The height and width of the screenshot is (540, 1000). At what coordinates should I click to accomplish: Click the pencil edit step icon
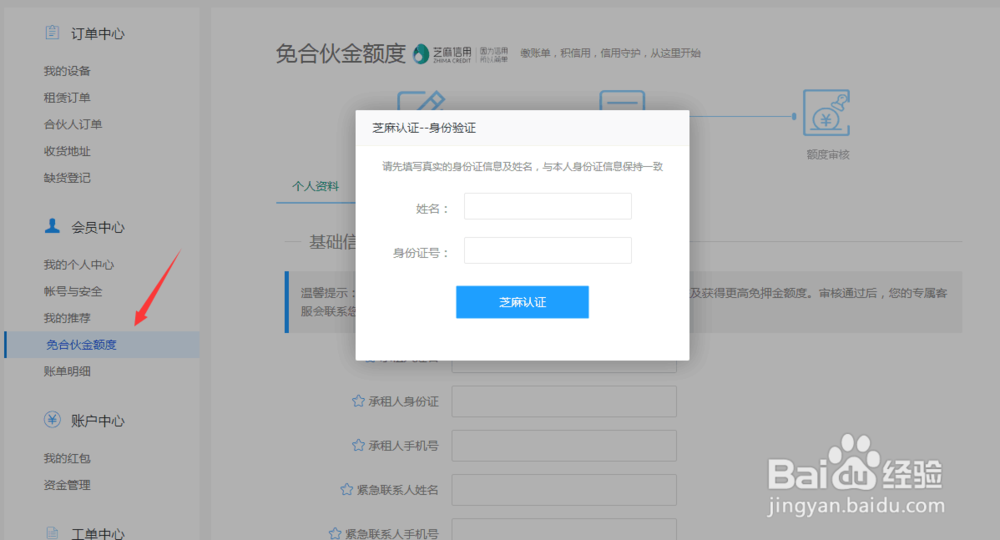(421, 101)
